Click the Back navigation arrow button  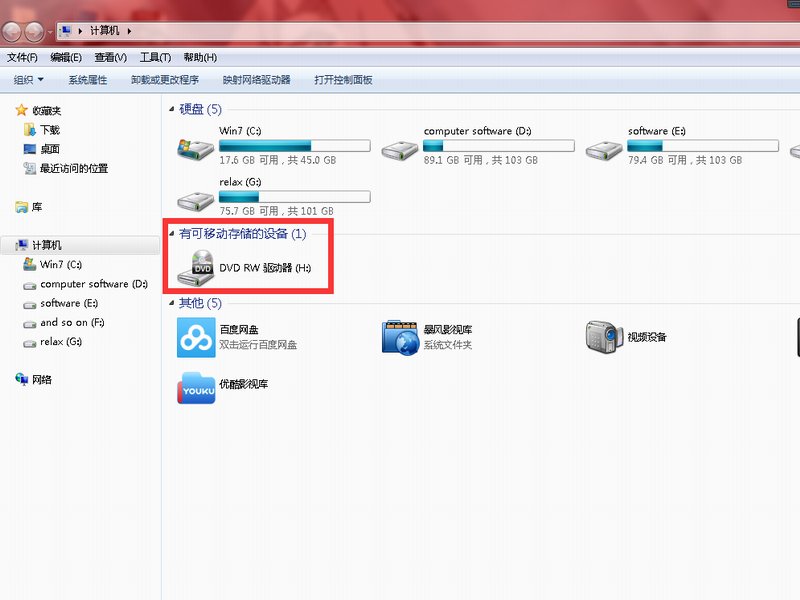coord(11,32)
